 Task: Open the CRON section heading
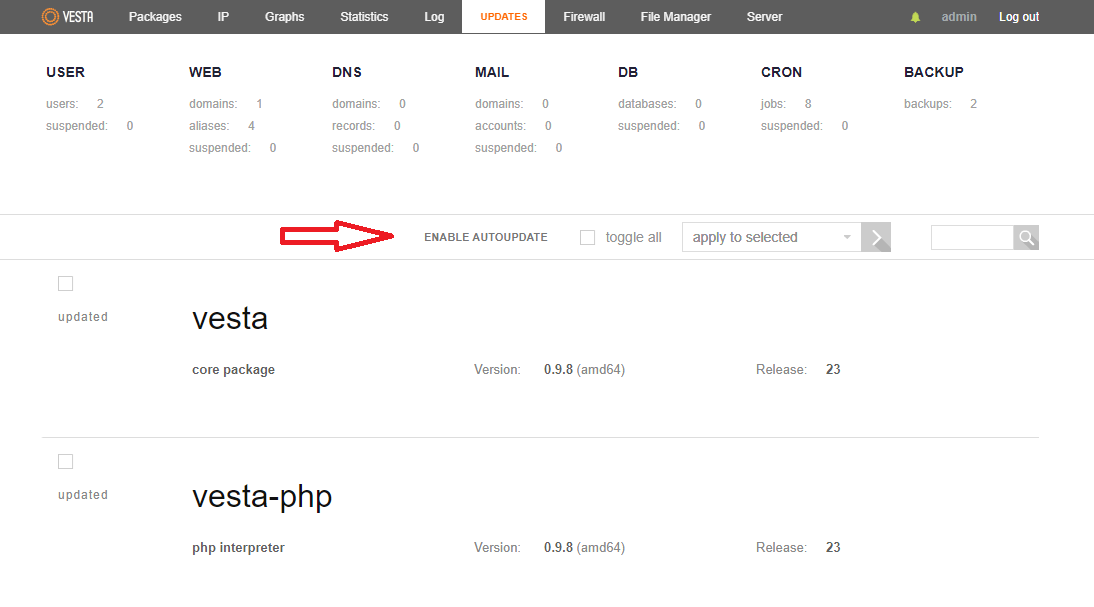pos(781,73)
